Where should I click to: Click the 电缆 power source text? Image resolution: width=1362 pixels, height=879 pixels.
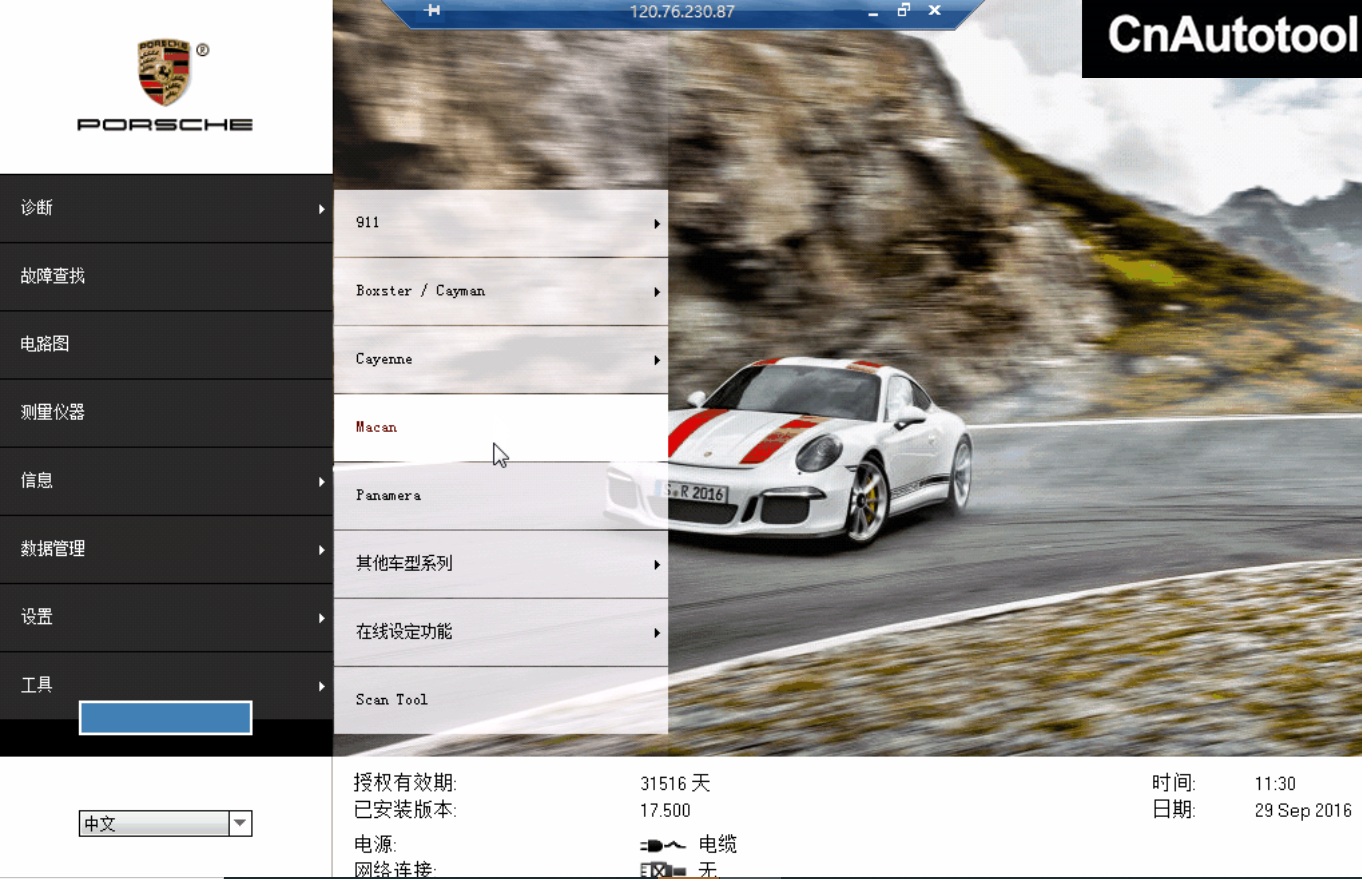point(718,845)
